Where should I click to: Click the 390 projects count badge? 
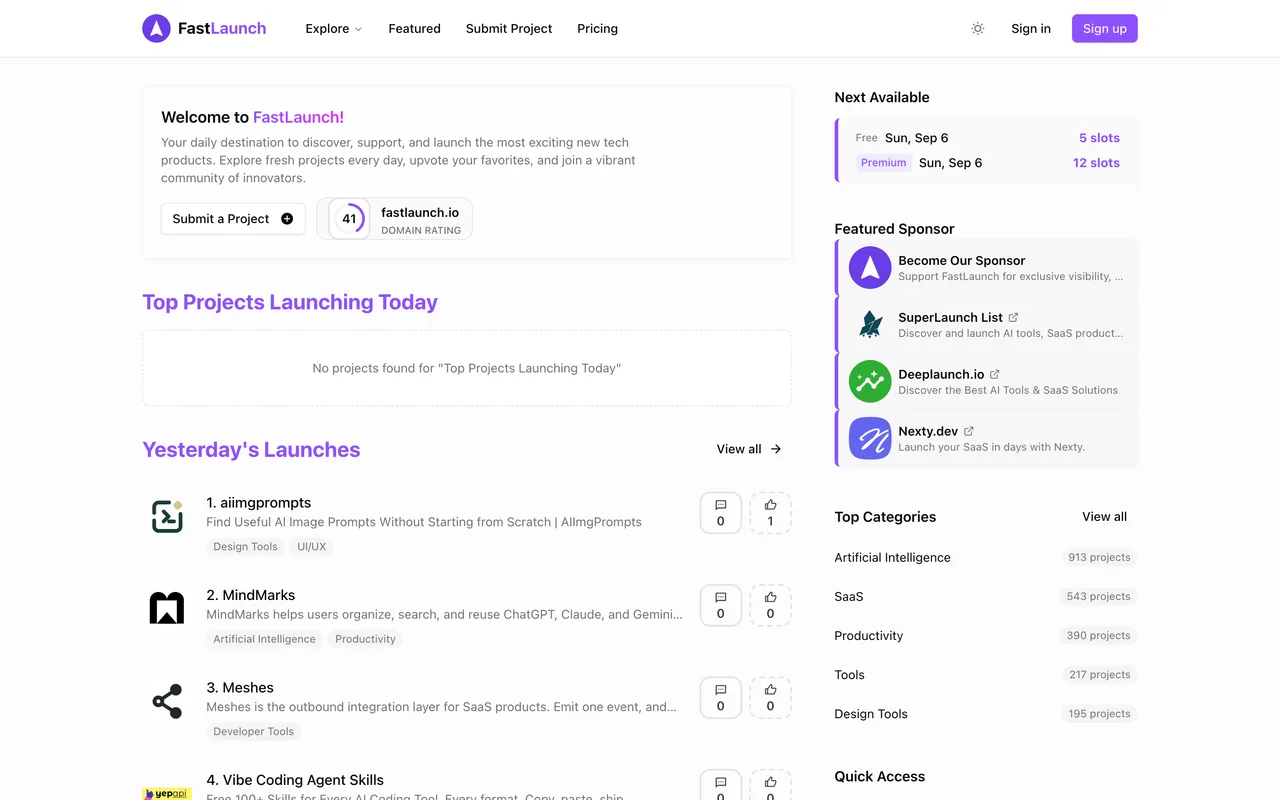click(1098, 636)
